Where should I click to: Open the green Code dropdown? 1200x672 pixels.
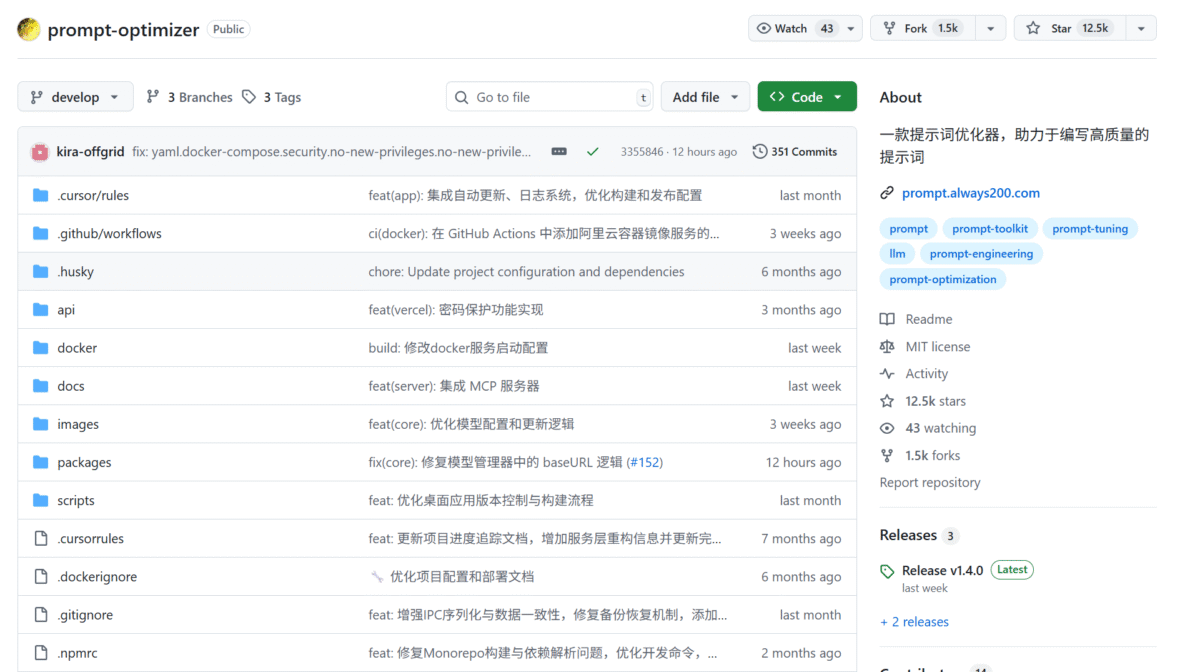pyautogui.click(x=807, y=97)
